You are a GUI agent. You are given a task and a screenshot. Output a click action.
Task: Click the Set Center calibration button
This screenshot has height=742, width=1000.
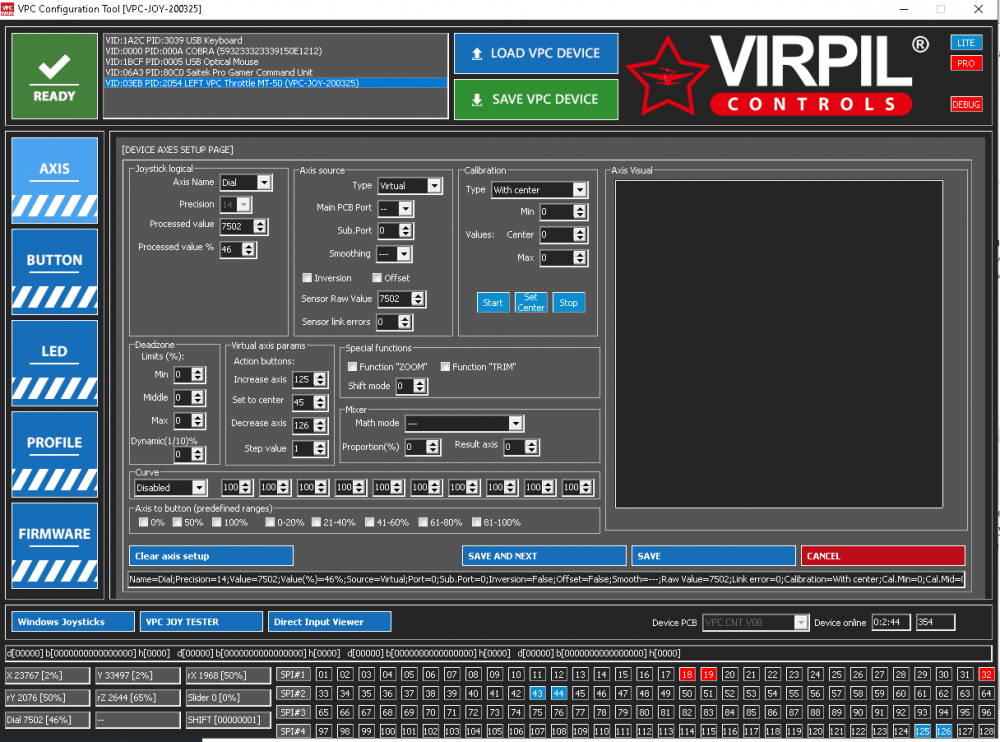[x=531, y=302]
